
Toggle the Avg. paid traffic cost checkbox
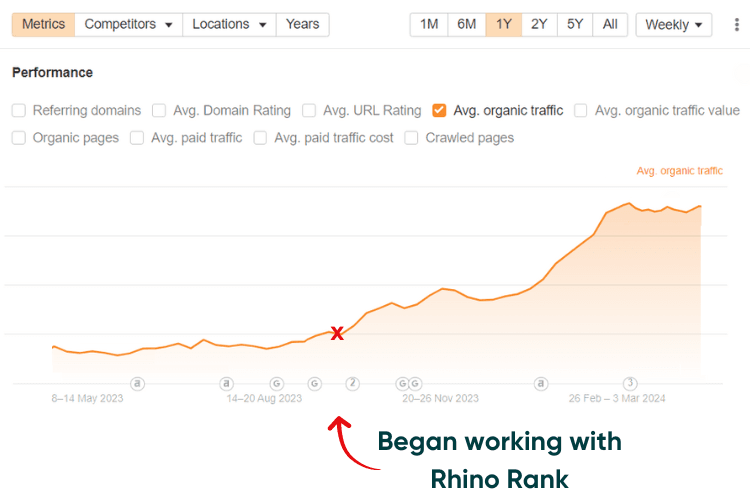click(x=260, y=138)
